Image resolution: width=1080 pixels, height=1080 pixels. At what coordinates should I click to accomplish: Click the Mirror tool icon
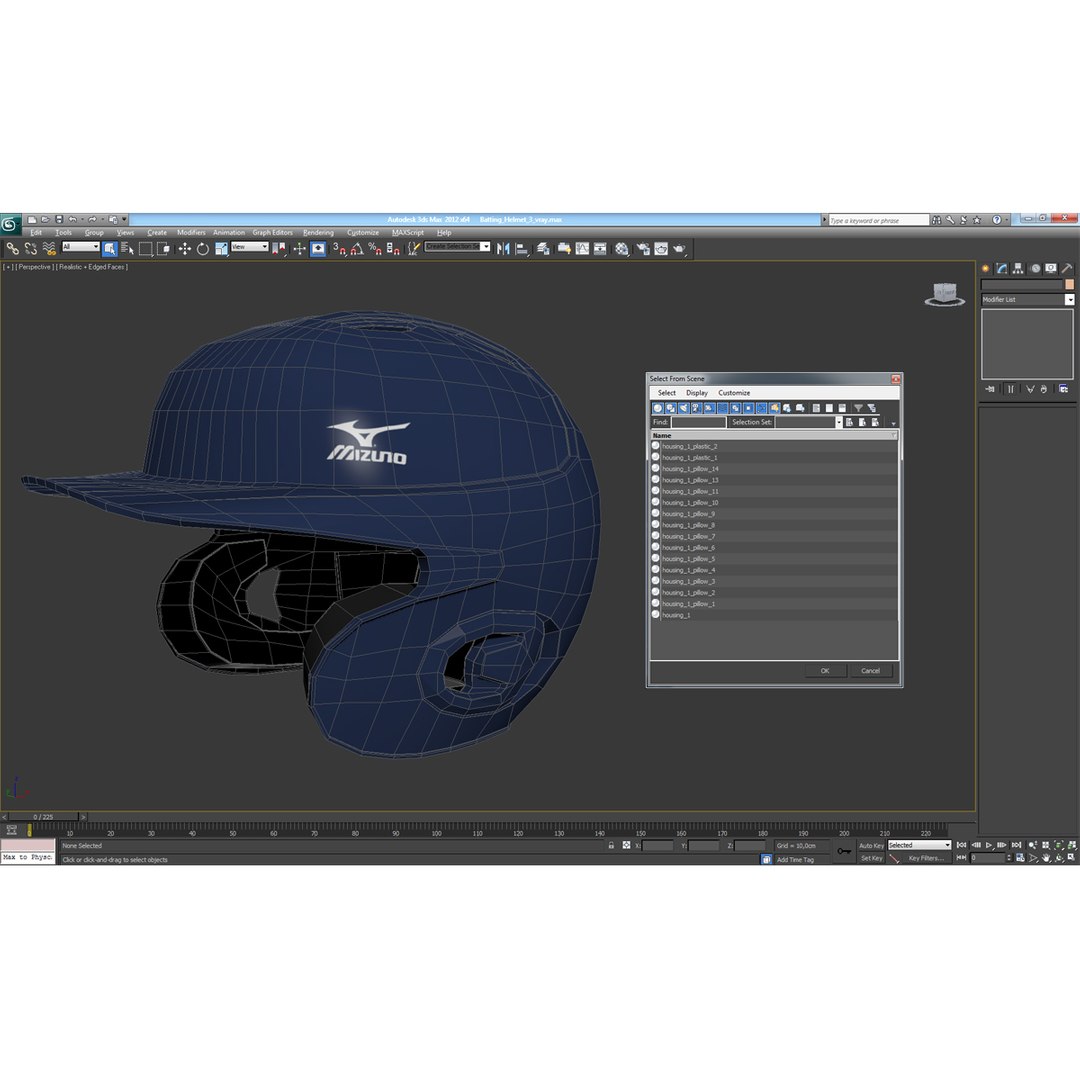point(503,249)
